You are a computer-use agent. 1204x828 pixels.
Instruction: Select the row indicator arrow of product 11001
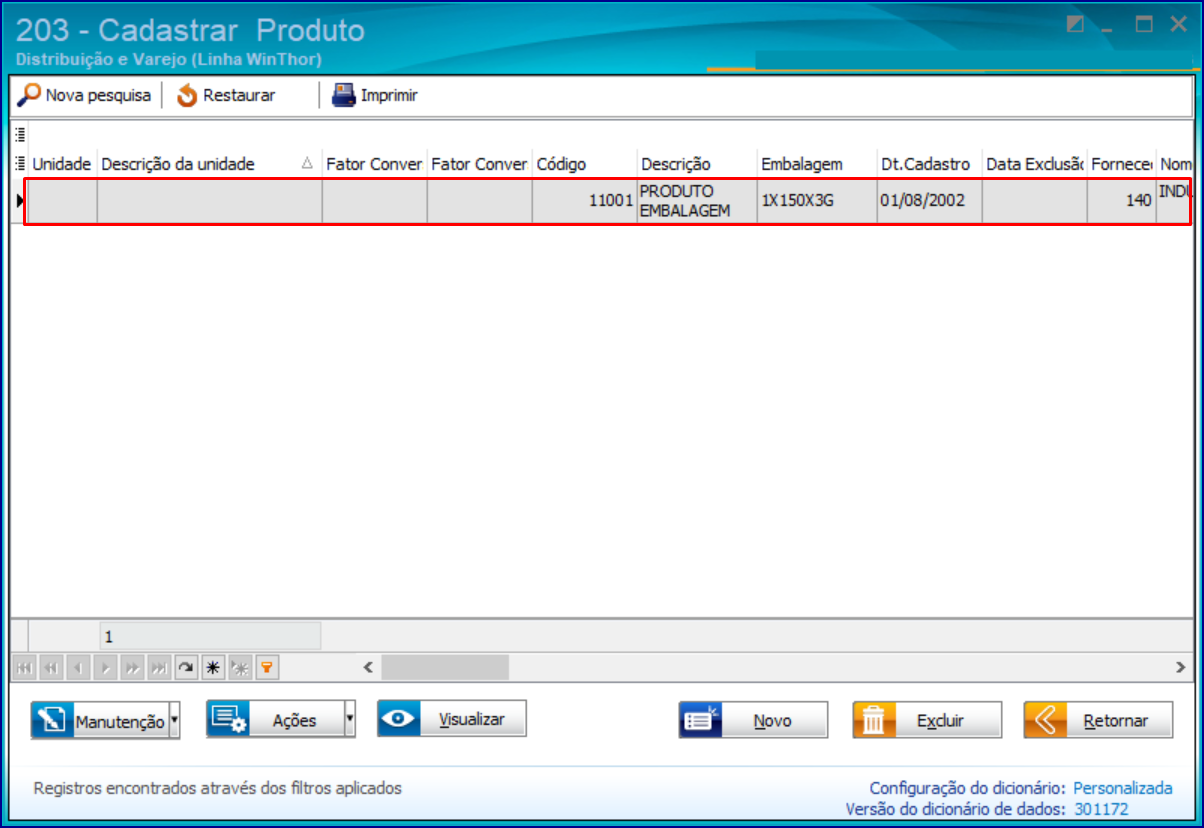(x=20, y=201)
